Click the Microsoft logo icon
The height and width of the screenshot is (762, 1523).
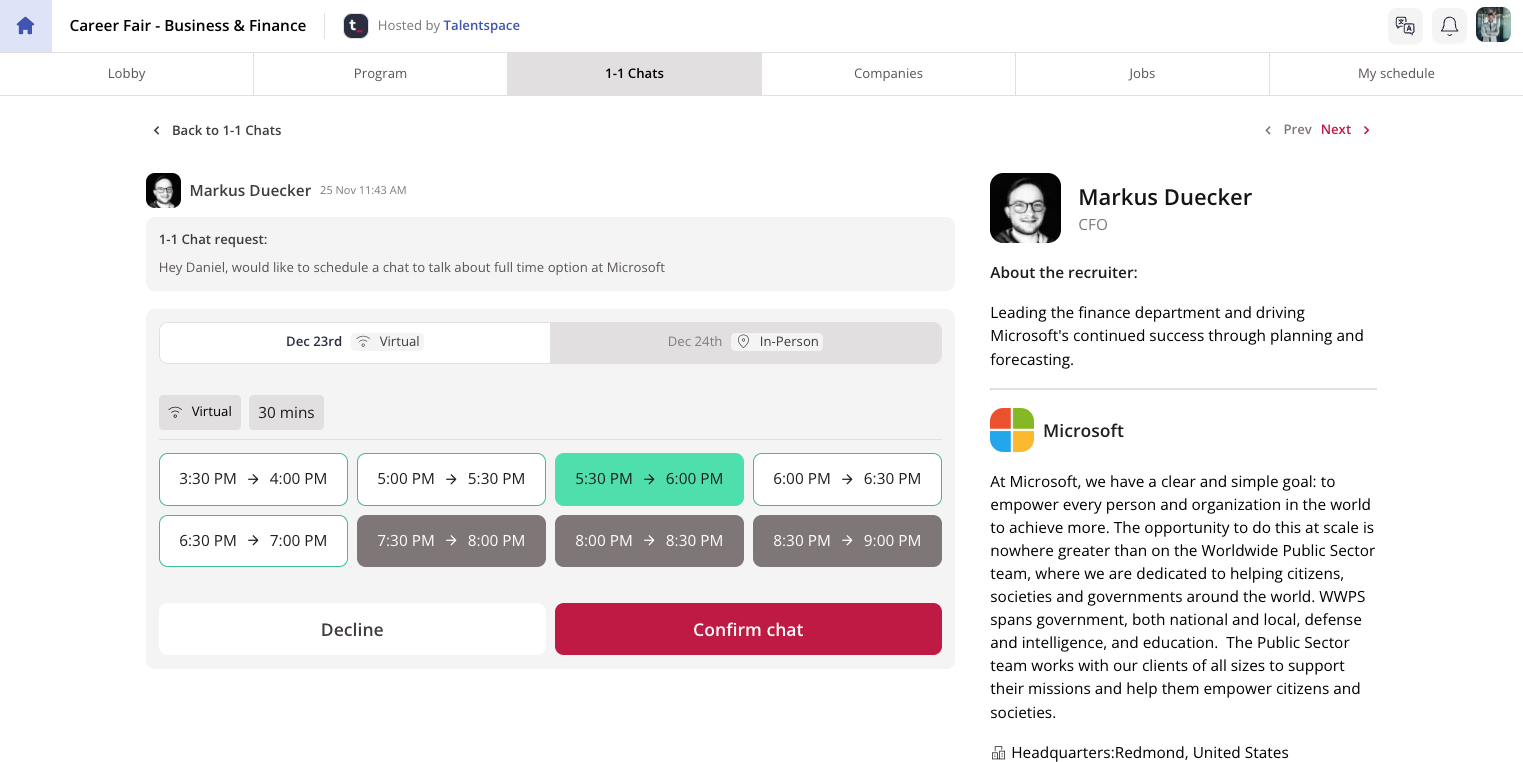click(x=1012, y=430)
